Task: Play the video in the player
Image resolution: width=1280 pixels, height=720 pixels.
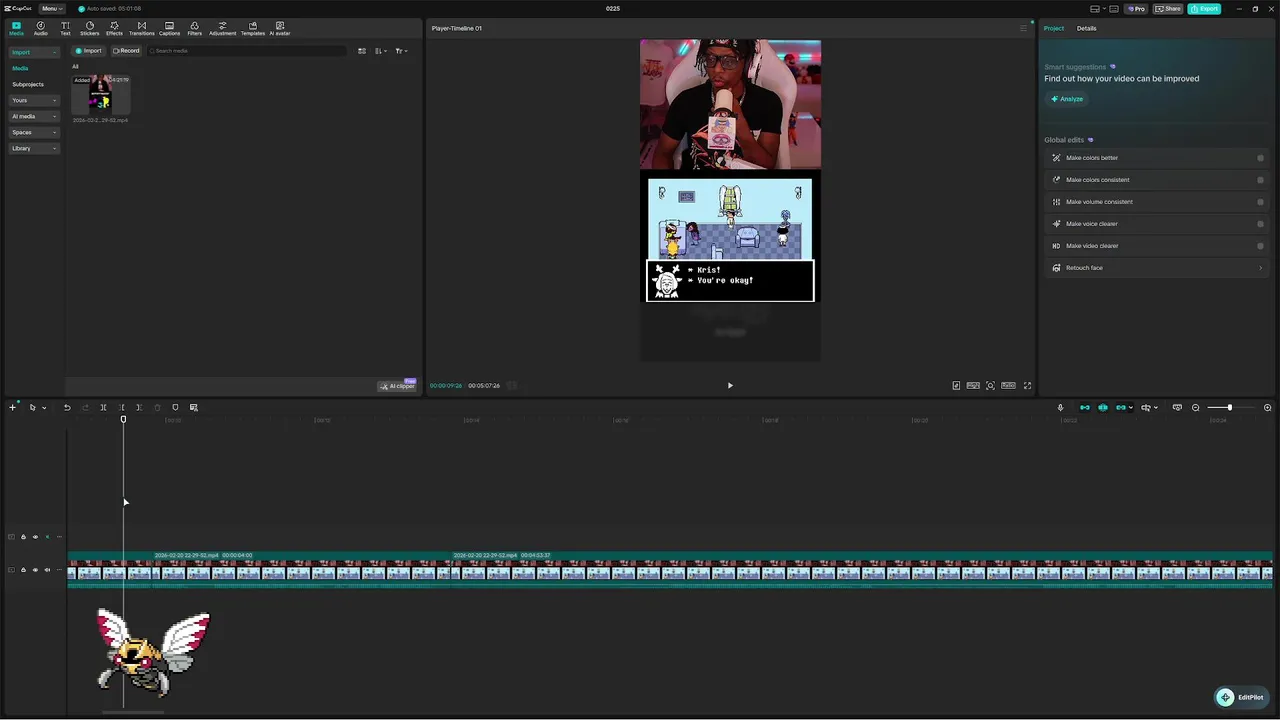Action: (x=730, y=385)
